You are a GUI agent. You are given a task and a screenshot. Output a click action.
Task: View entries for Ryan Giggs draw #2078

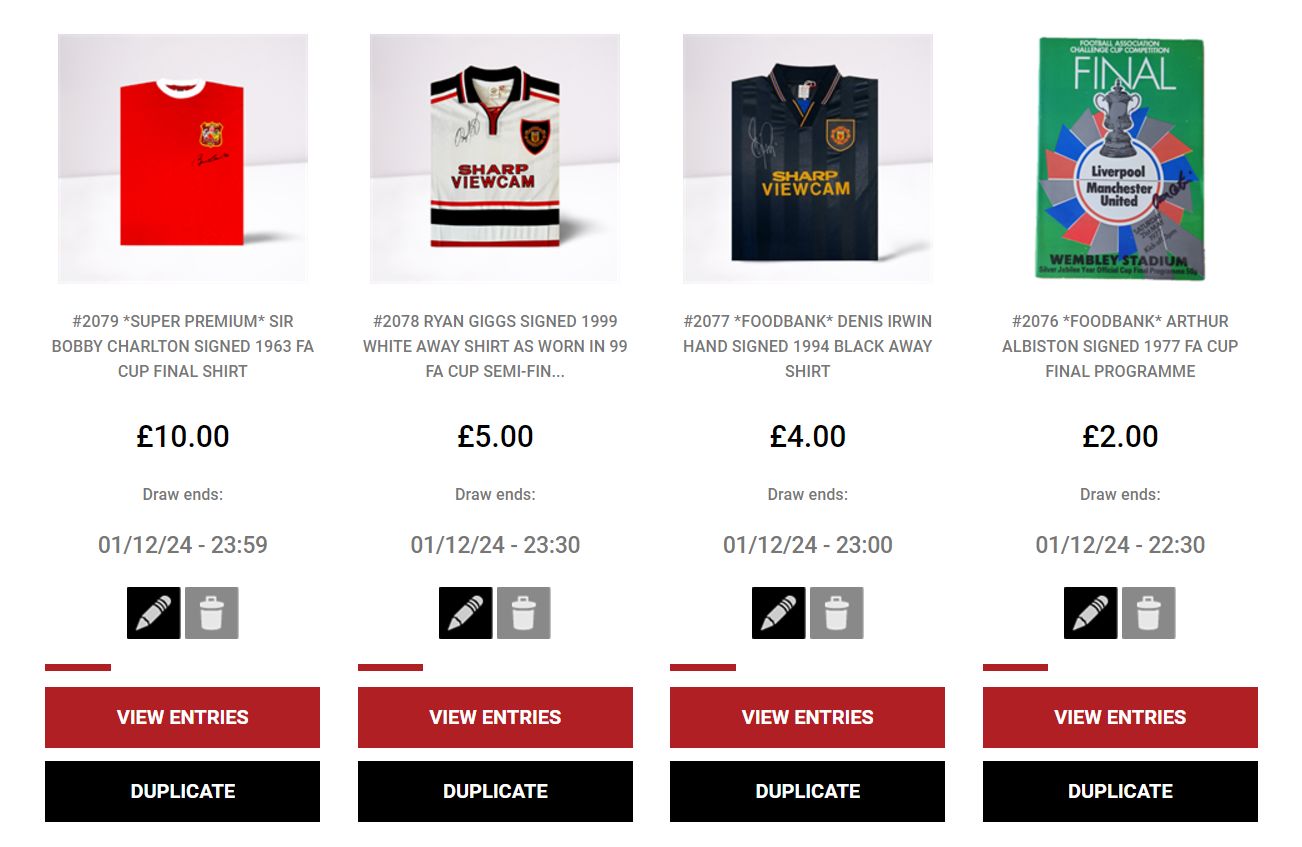pyautogui.click(x=495, y=717)
